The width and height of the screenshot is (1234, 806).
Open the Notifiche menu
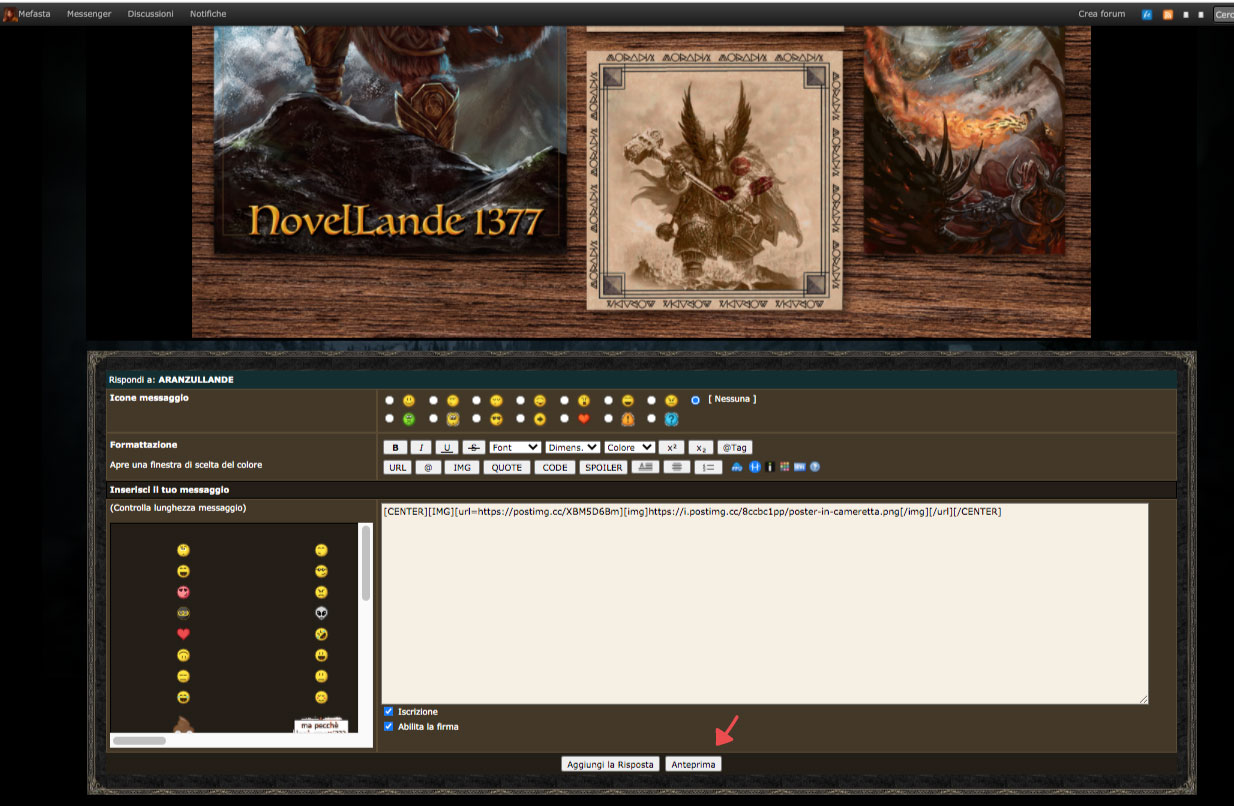pyautogui.click(x=208, y=14)
